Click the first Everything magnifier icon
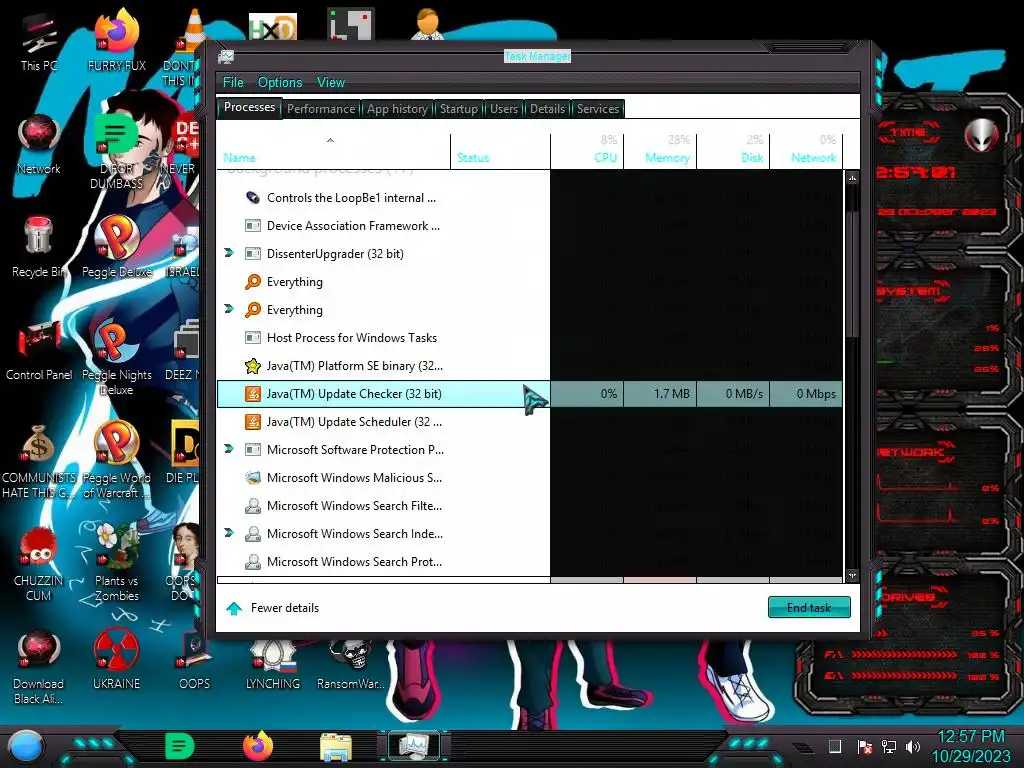The height and width of the screenshot is (768, 1024). (253, 281)
